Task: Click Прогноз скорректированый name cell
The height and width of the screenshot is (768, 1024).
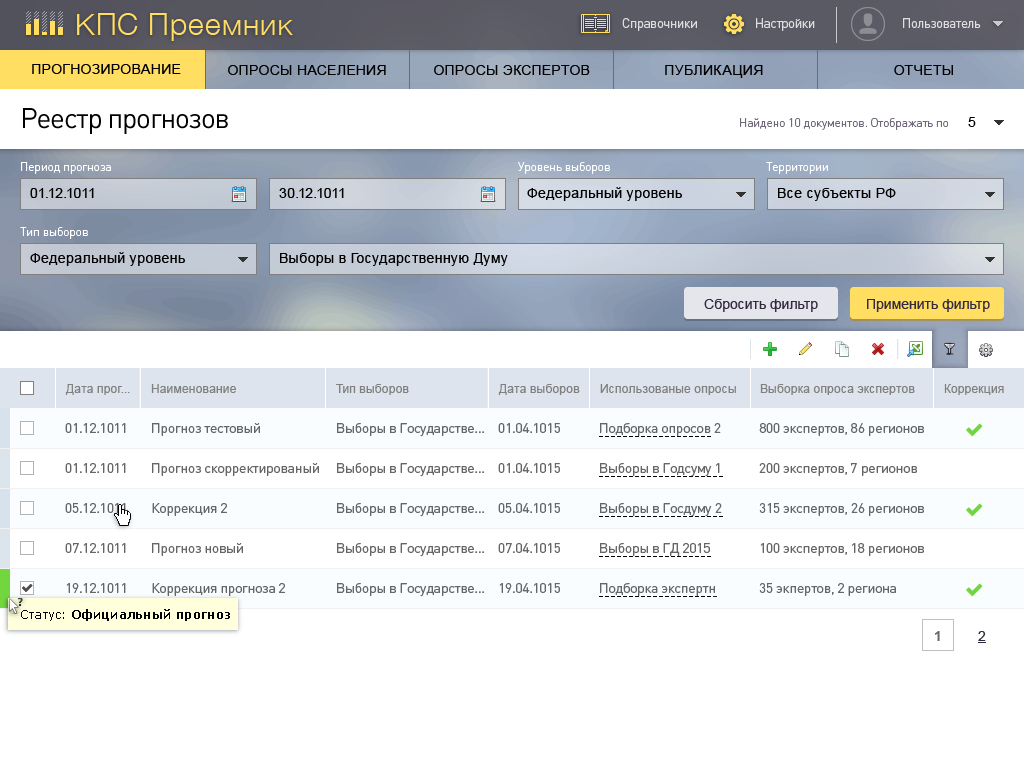Action: click(x=235, y=469)
